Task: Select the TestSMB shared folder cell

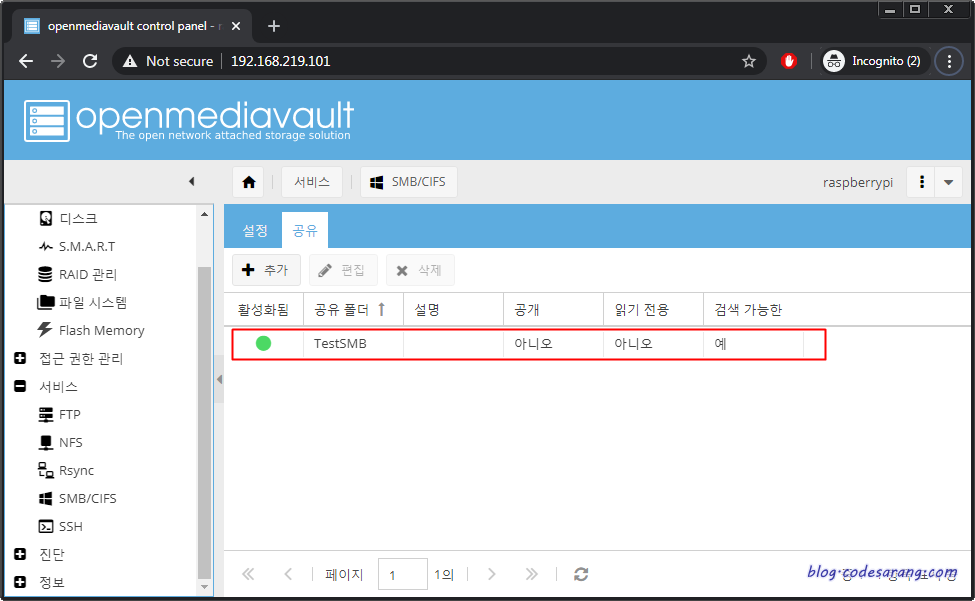Action: coord(353,344)
